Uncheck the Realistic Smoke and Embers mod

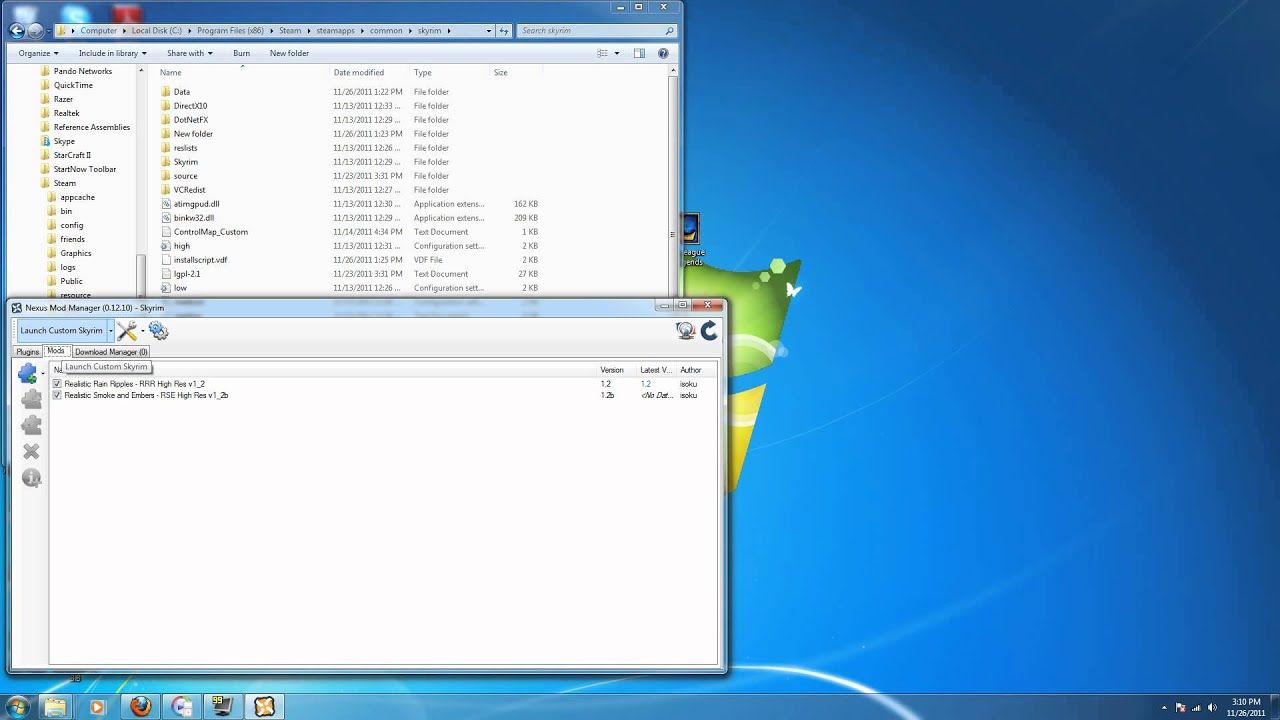pyautogui.click(x=57, y=395)
